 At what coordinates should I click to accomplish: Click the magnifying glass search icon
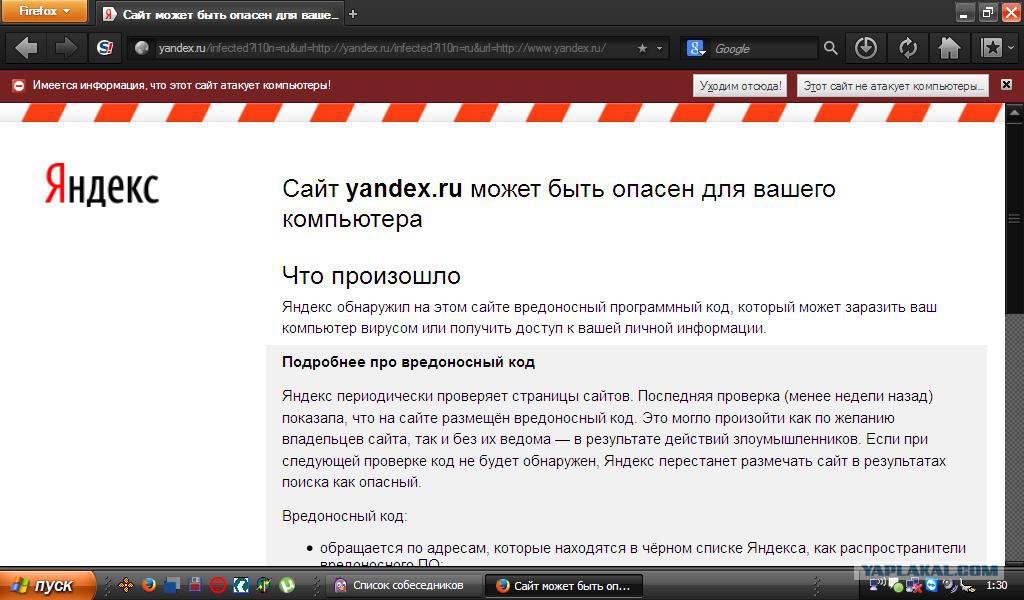[x=830, y=48]
